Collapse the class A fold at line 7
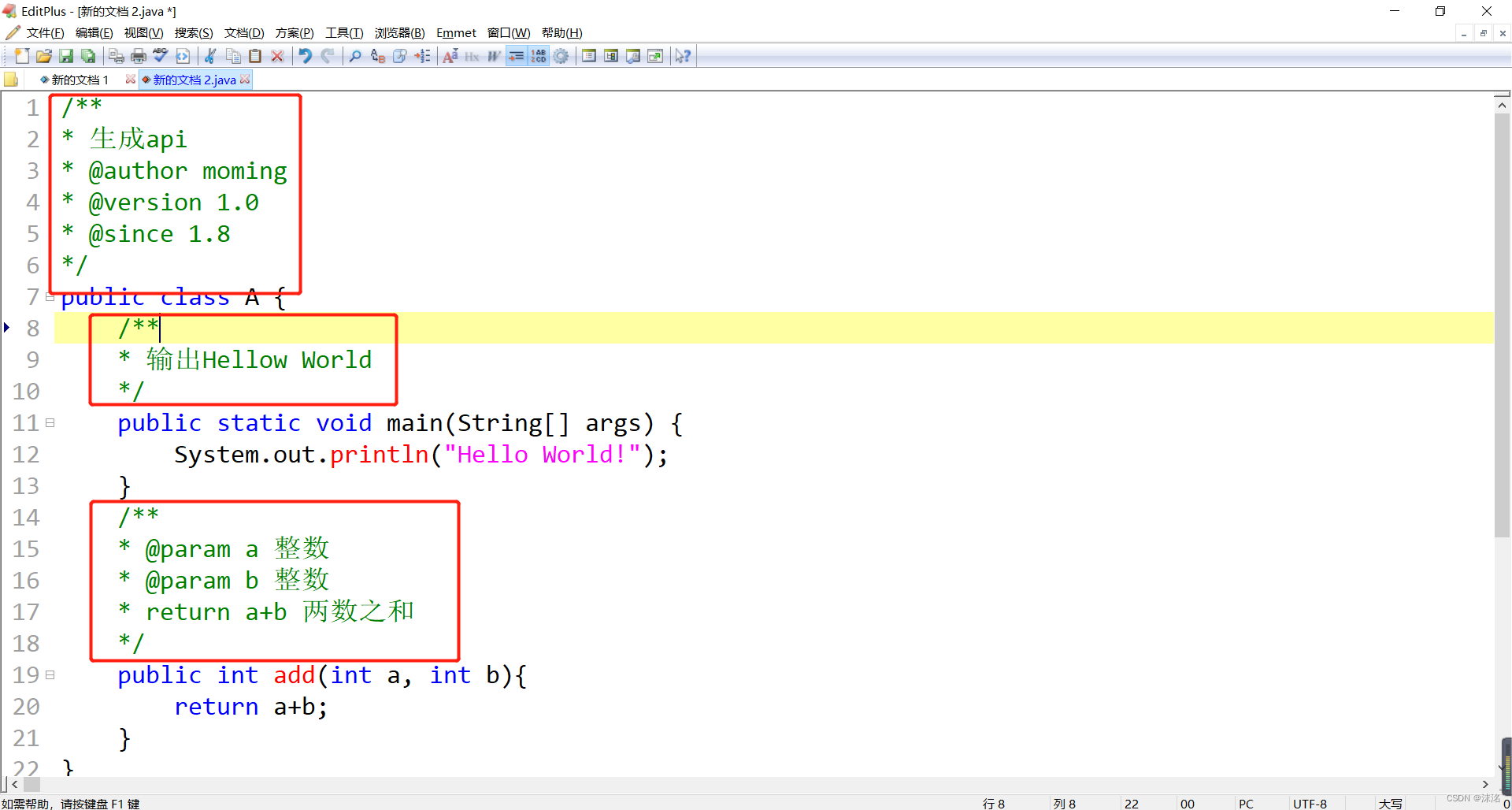Viewport: 1512px width, 810px height. (50, 297)
